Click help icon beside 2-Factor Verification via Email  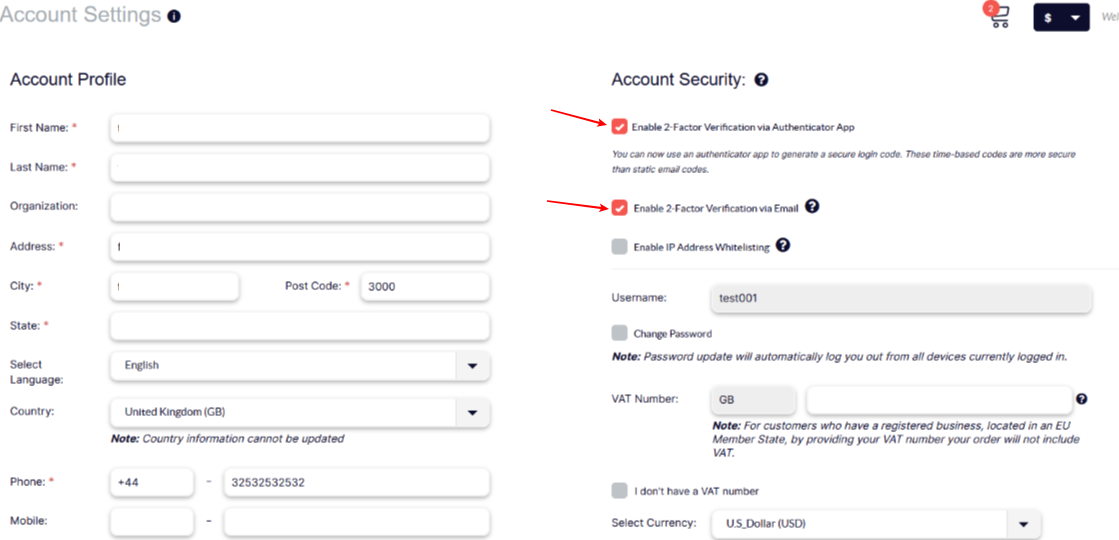(x=811, y=207)
